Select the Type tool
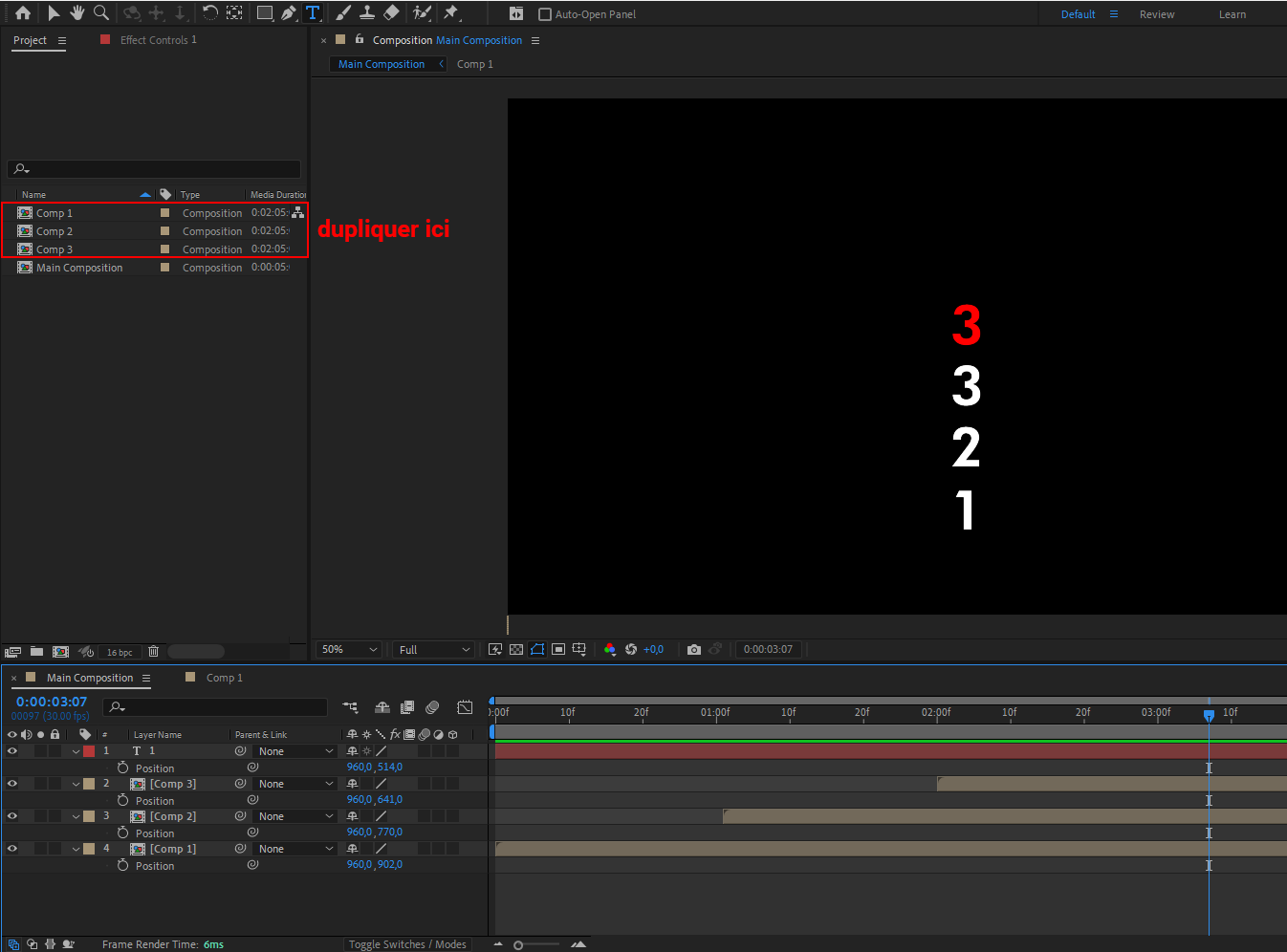The width and height of the screenshot is (1287, 952). click(312, 12)
